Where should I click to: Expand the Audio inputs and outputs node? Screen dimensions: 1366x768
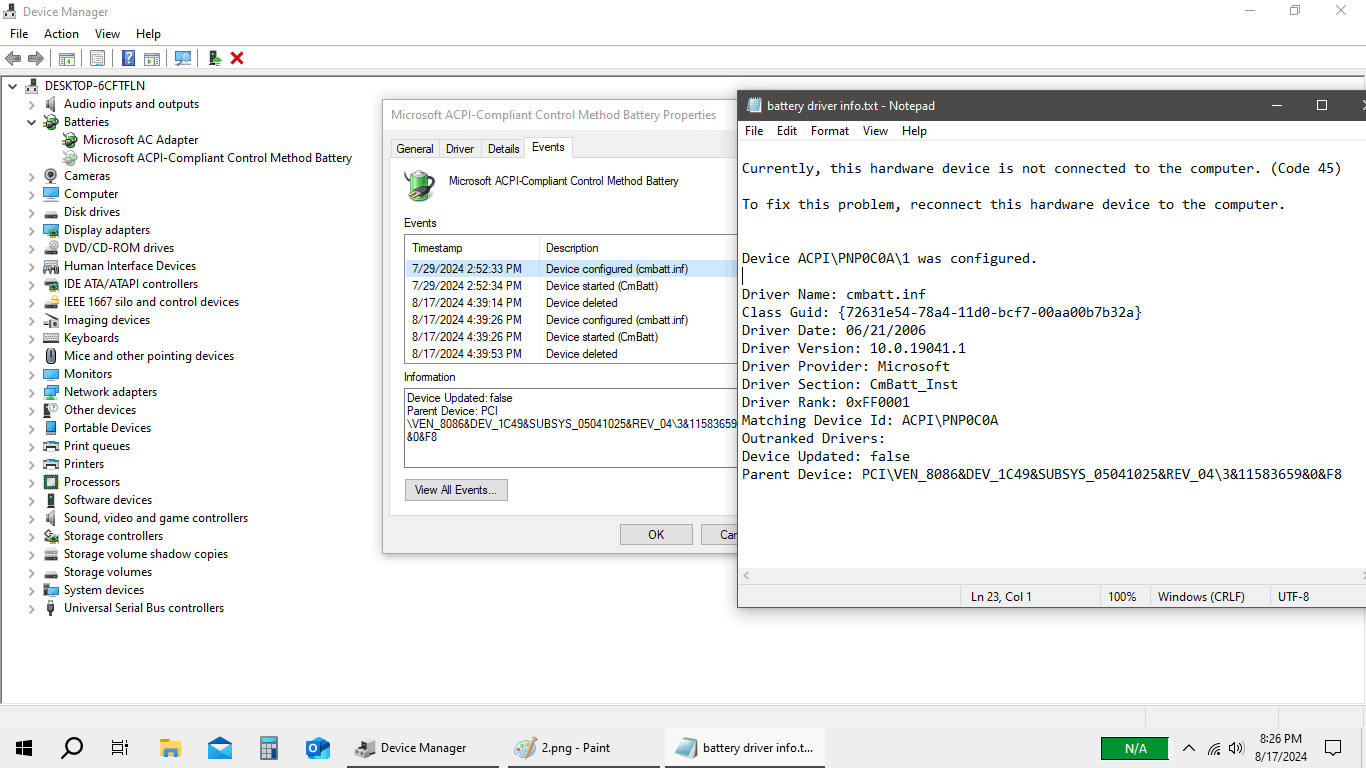coord(31,104)
